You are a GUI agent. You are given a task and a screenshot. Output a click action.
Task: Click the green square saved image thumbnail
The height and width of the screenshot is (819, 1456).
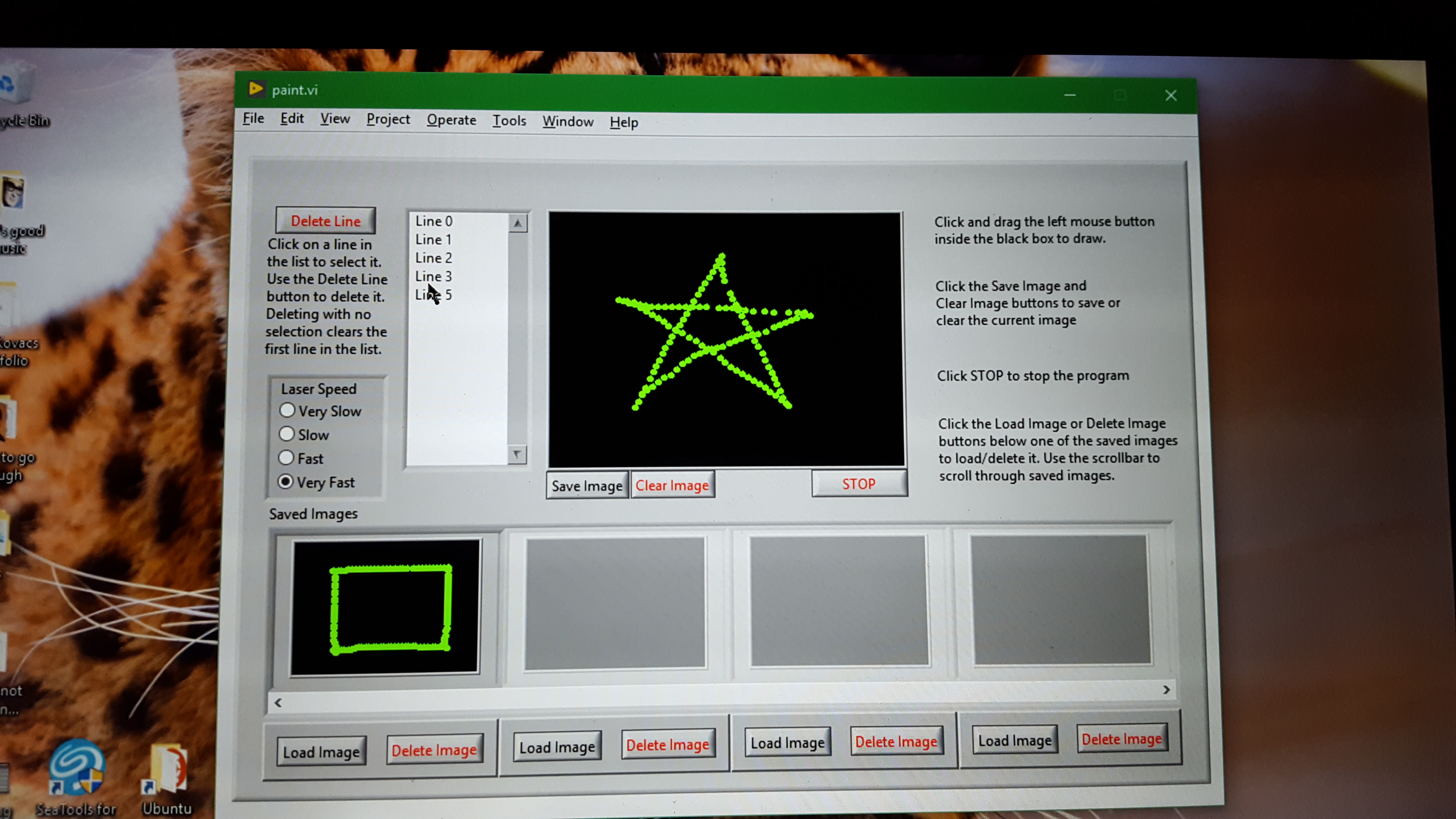(x=385, y=607)
